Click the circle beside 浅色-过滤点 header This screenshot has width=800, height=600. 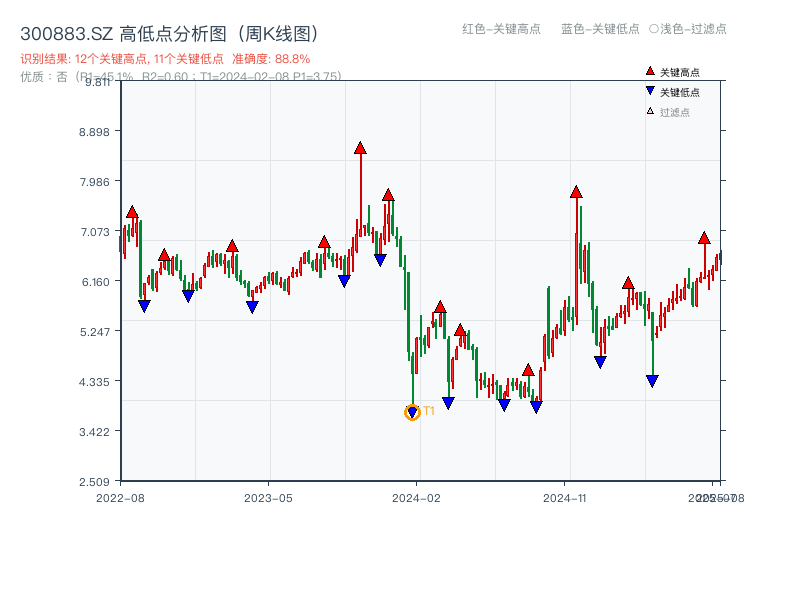pyautogui.click(x=653, y=29)
